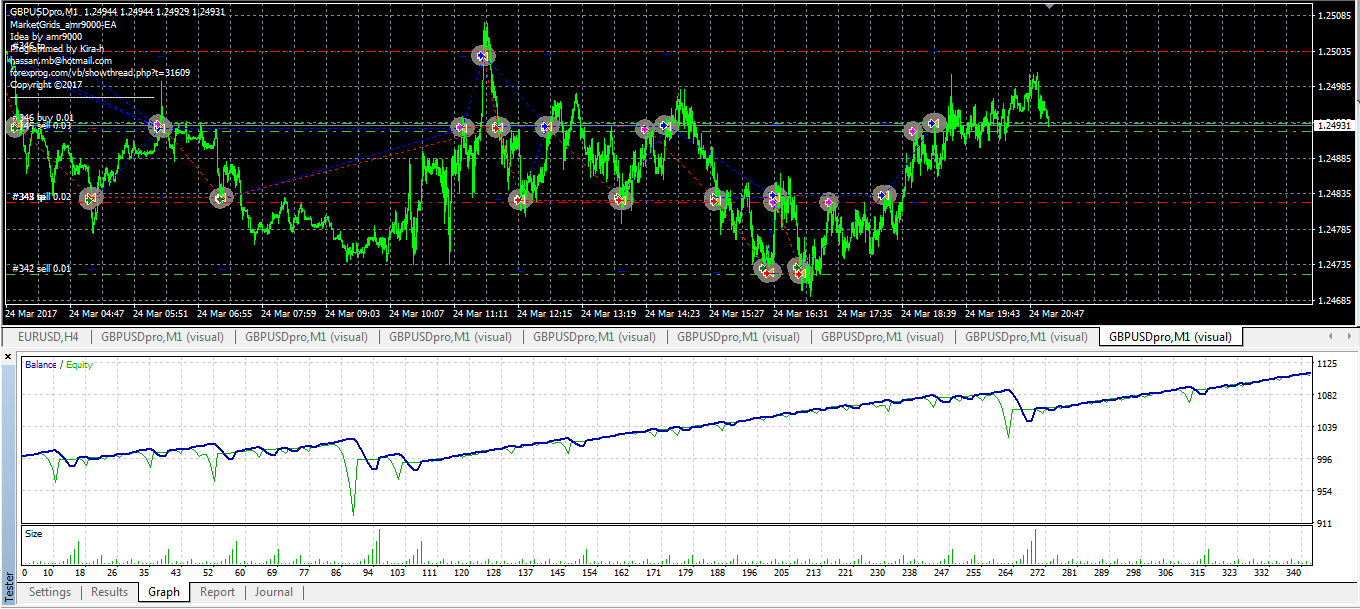
Task: Click the #342 sell 0.01 order label
Action: pyautogui.click(x=42, y=268)
